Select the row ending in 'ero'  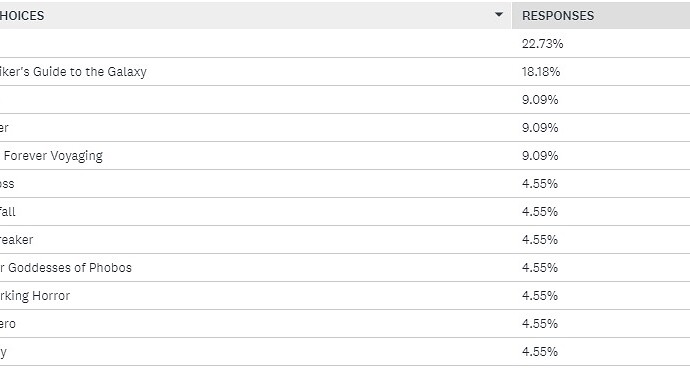345,324
